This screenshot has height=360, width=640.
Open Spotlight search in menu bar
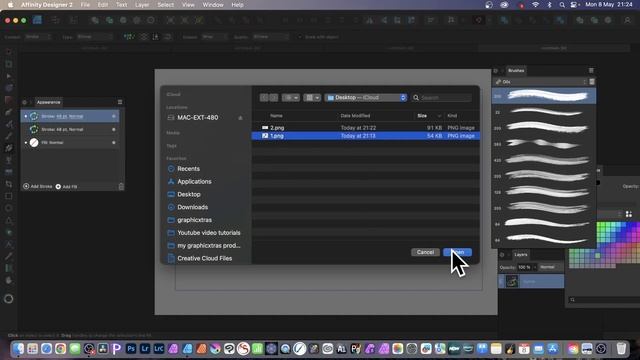(562, 5)
